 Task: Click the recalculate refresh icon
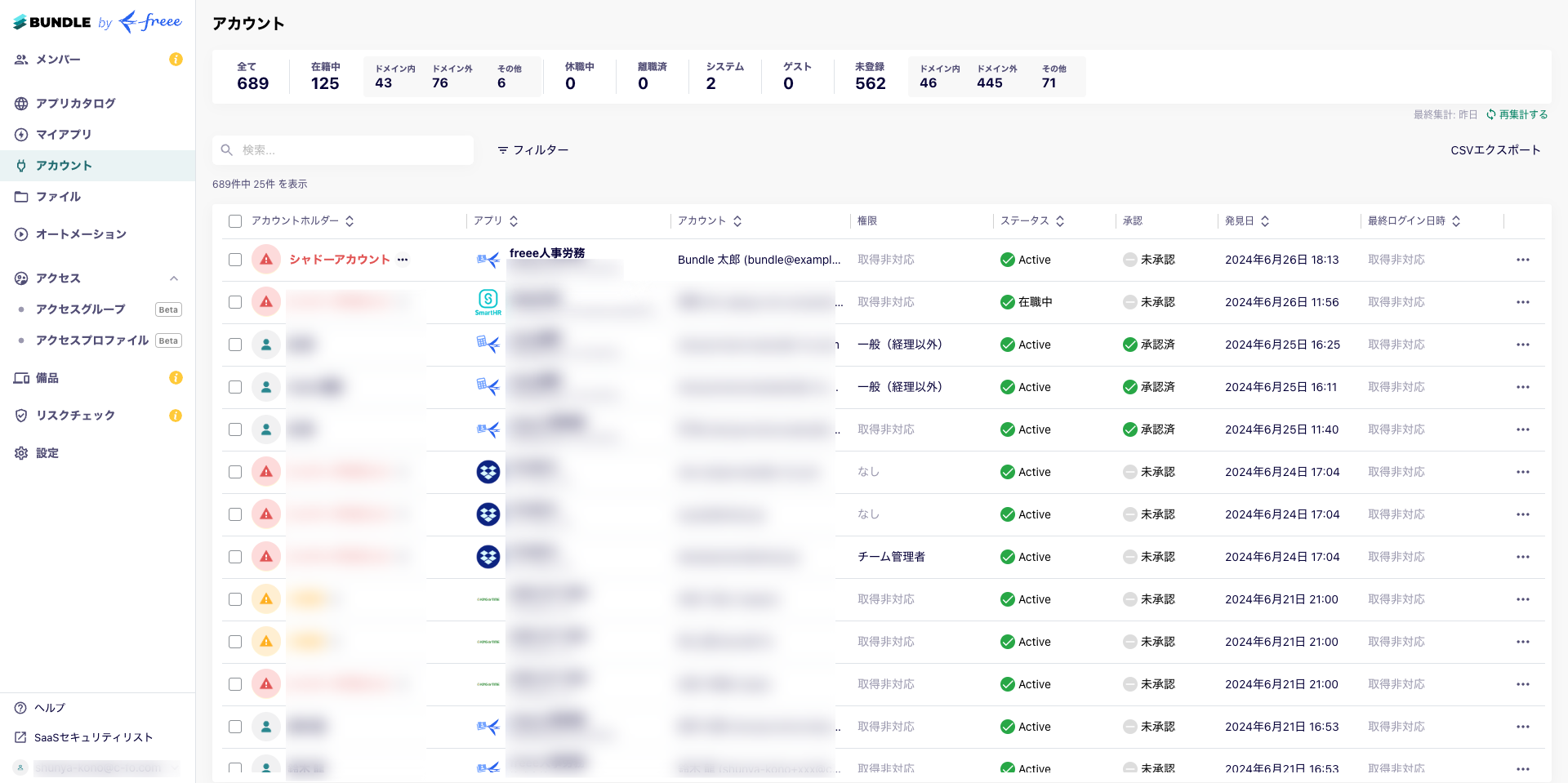point(1490,115)
